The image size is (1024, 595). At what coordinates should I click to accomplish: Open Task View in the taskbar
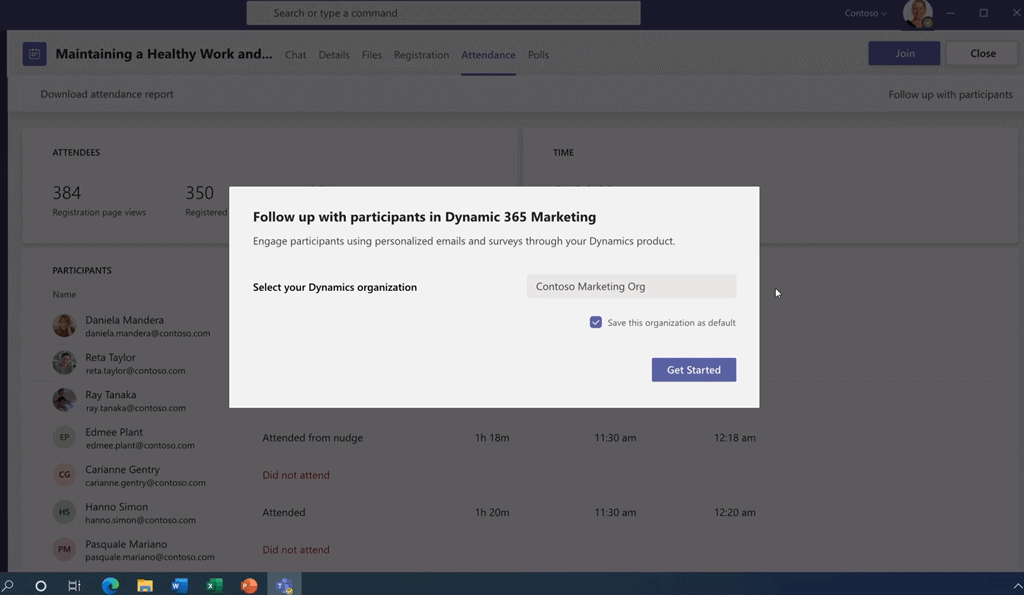[x=74, y=585]
